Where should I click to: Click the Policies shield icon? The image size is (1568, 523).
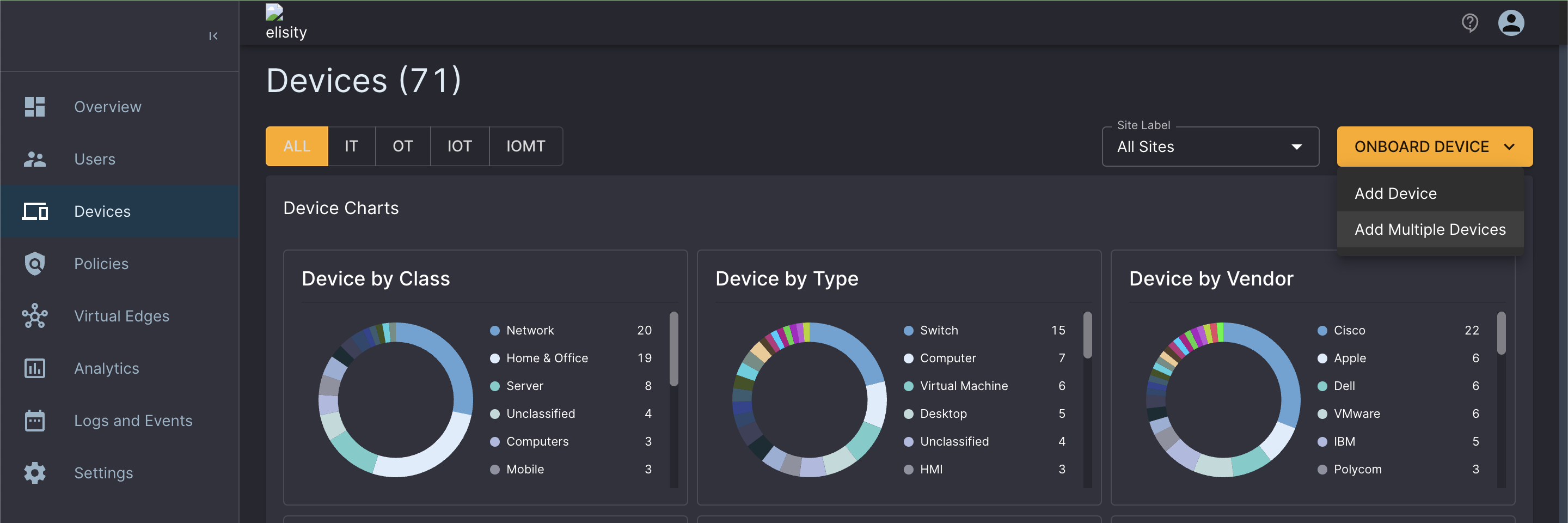35,264
